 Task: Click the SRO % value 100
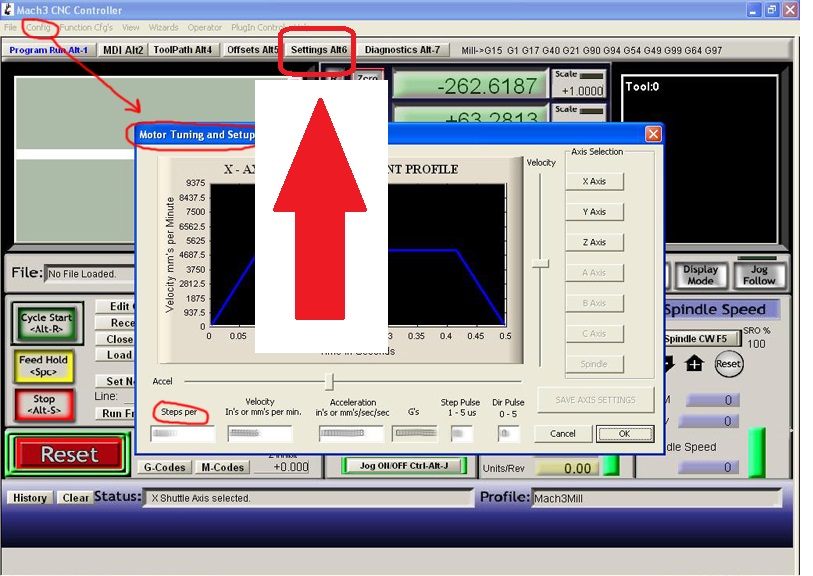pyautogui.click(x=756, y=344)
